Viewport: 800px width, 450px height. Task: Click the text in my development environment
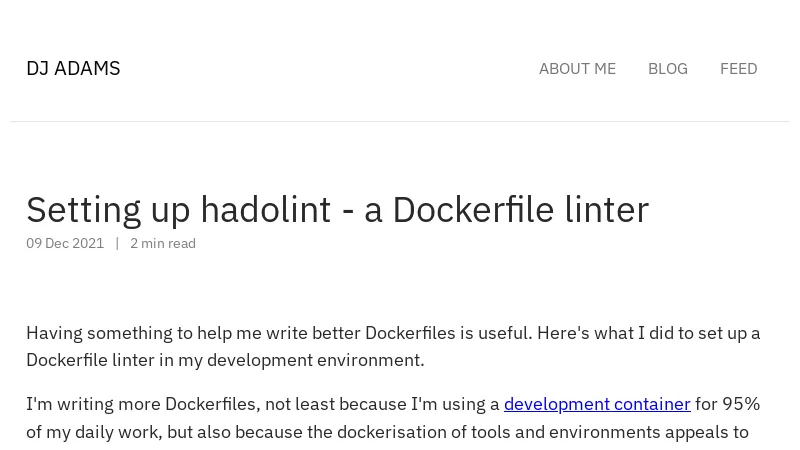[291, 360]
